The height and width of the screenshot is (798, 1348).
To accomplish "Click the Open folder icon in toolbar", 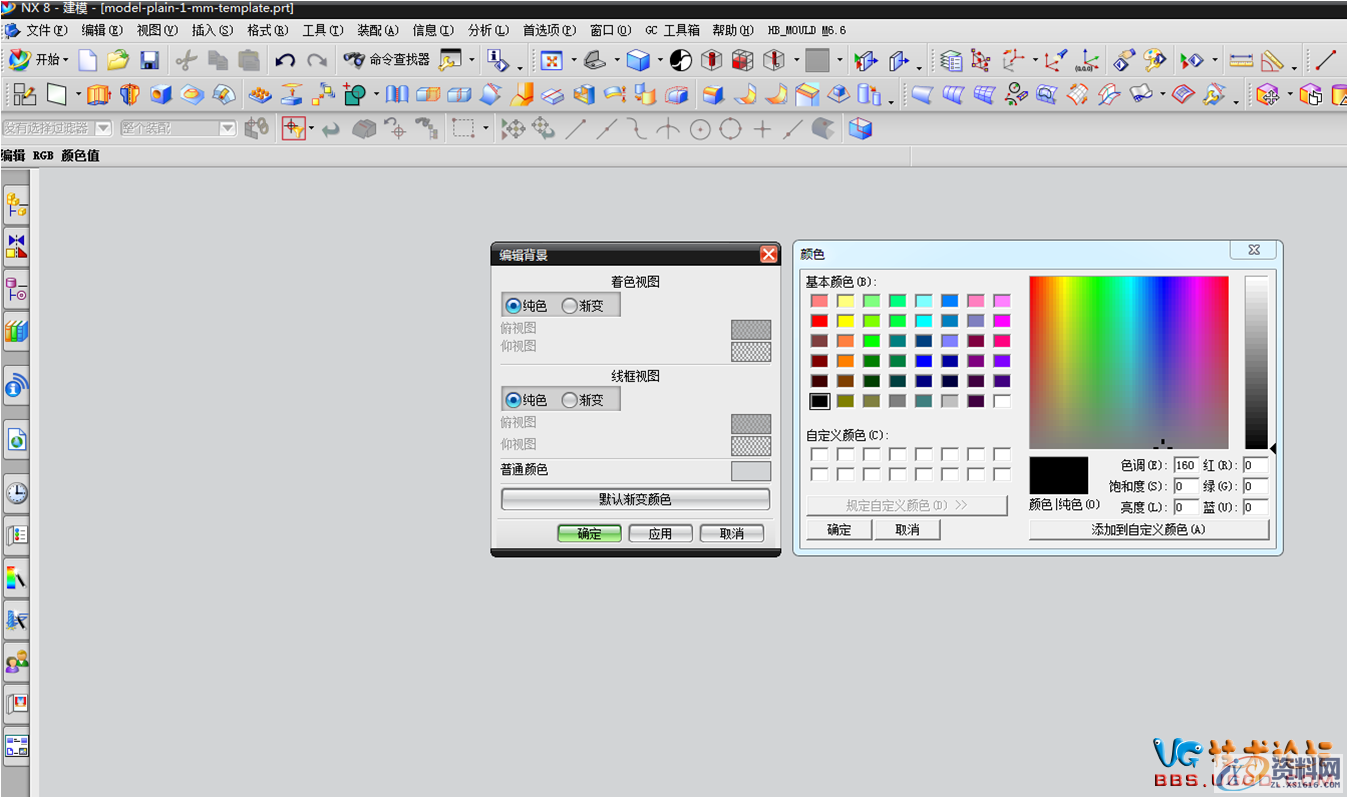I will pos(118,61).
